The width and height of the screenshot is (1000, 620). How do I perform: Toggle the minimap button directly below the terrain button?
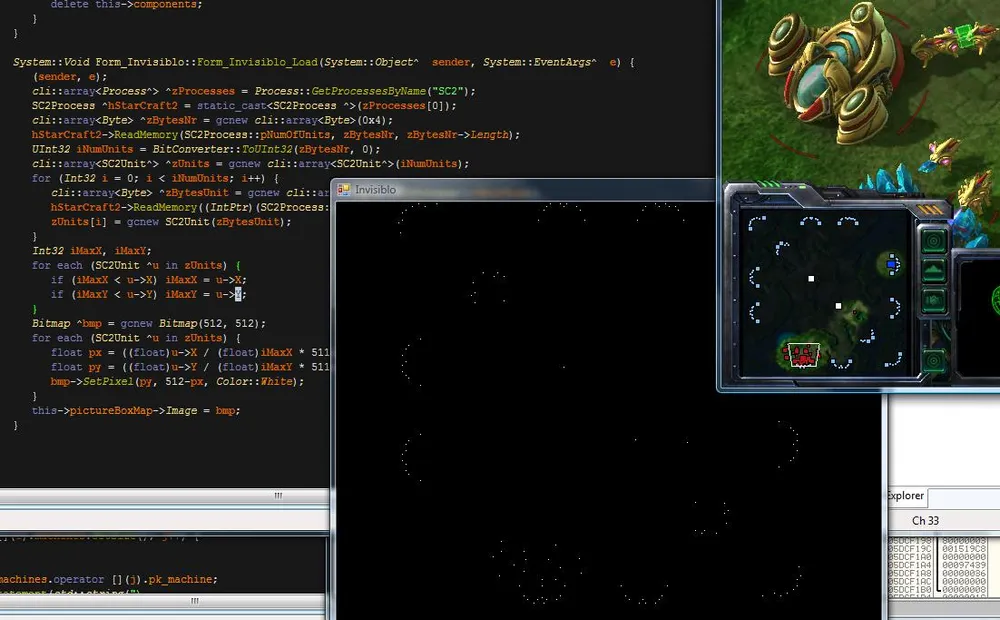pyautogui.click(x=934, y=300)
